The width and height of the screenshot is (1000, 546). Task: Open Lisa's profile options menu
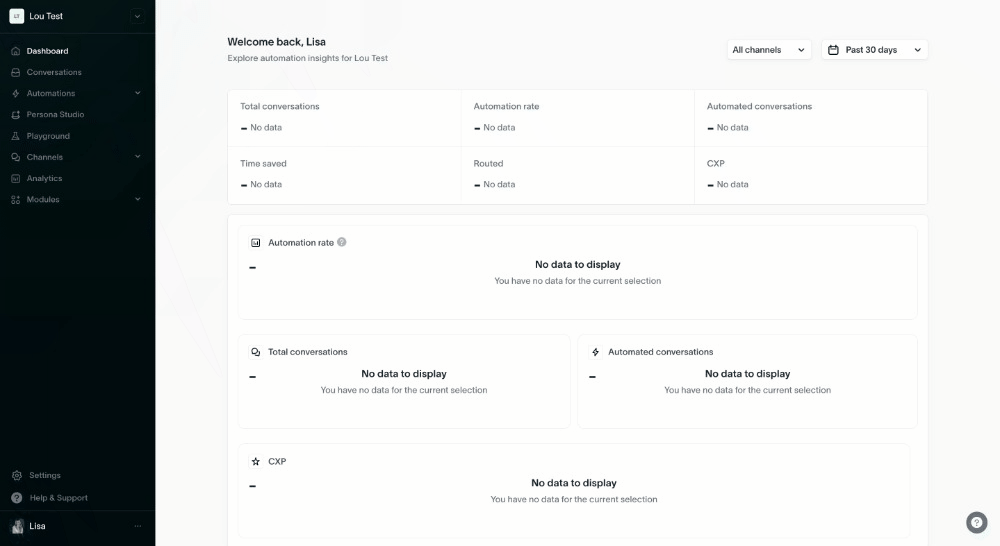pyautogui.click(x=138, y=526)
